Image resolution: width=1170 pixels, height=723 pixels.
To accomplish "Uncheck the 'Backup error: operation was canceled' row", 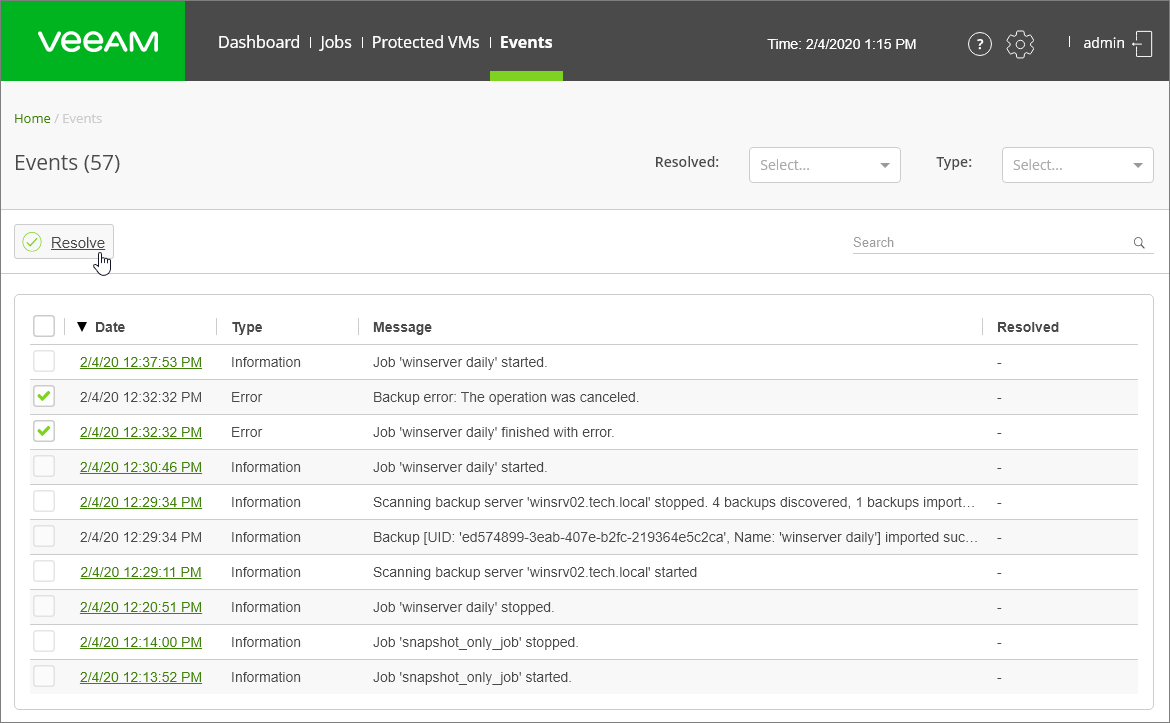I will (x=44, y=397).
